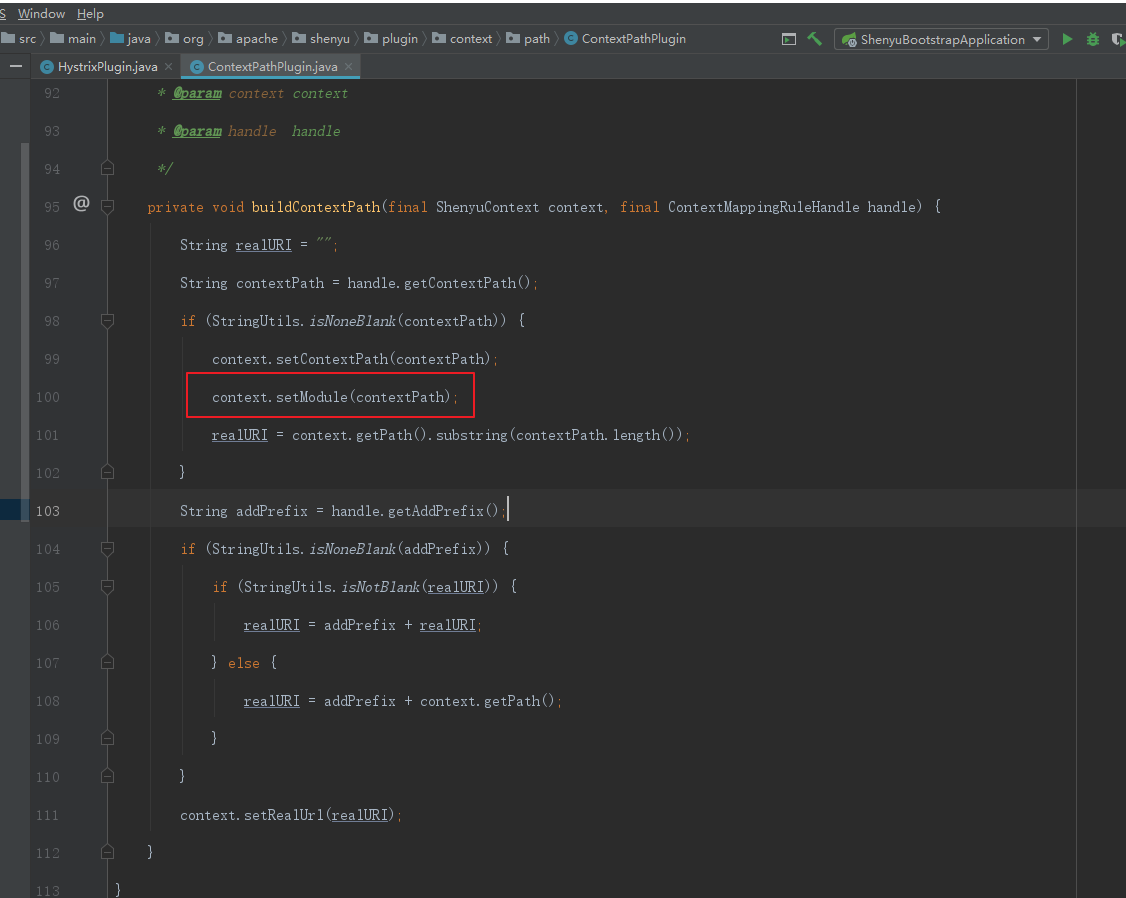Screen dimensions: 1126x898
Task: Click the @param context javadoc tag
Action: tap(197, 93)
